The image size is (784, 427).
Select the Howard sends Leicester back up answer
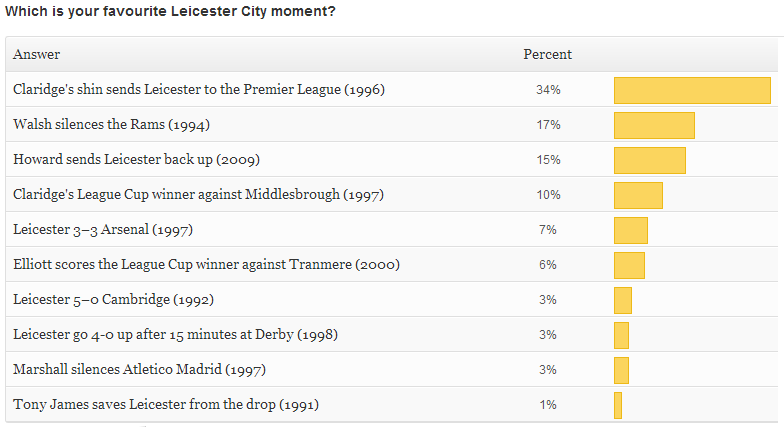tap(136, 160)
